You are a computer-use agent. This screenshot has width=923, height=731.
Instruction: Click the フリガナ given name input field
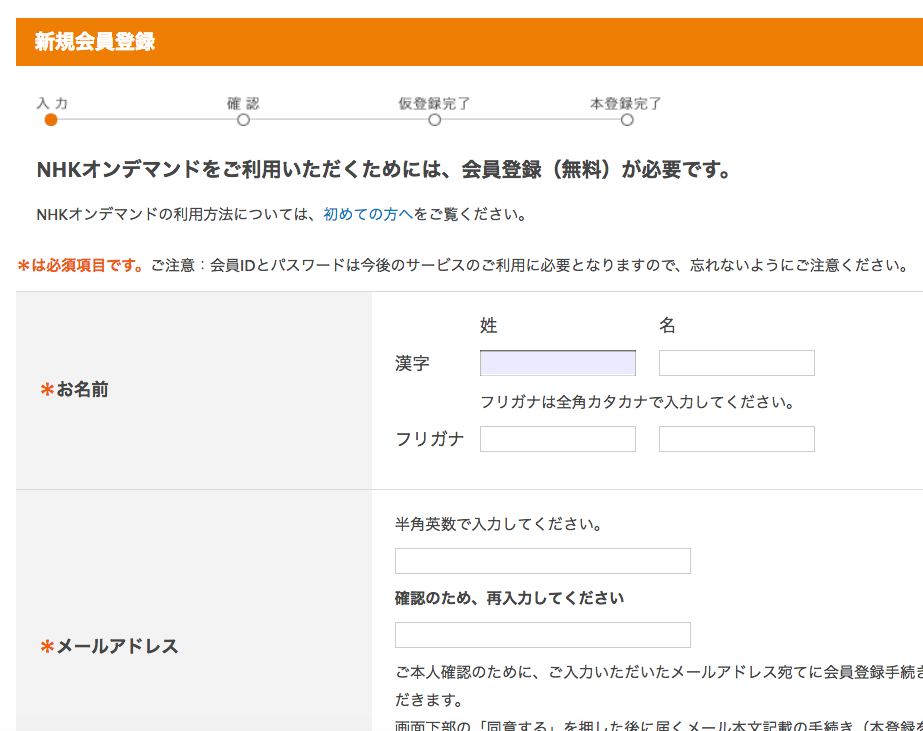point(736,439)
